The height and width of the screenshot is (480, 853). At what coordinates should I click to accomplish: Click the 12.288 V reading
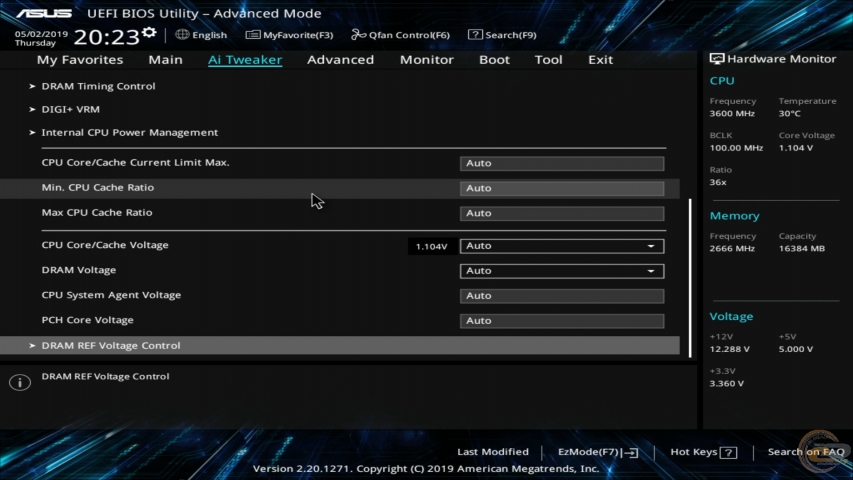point(730,349)
